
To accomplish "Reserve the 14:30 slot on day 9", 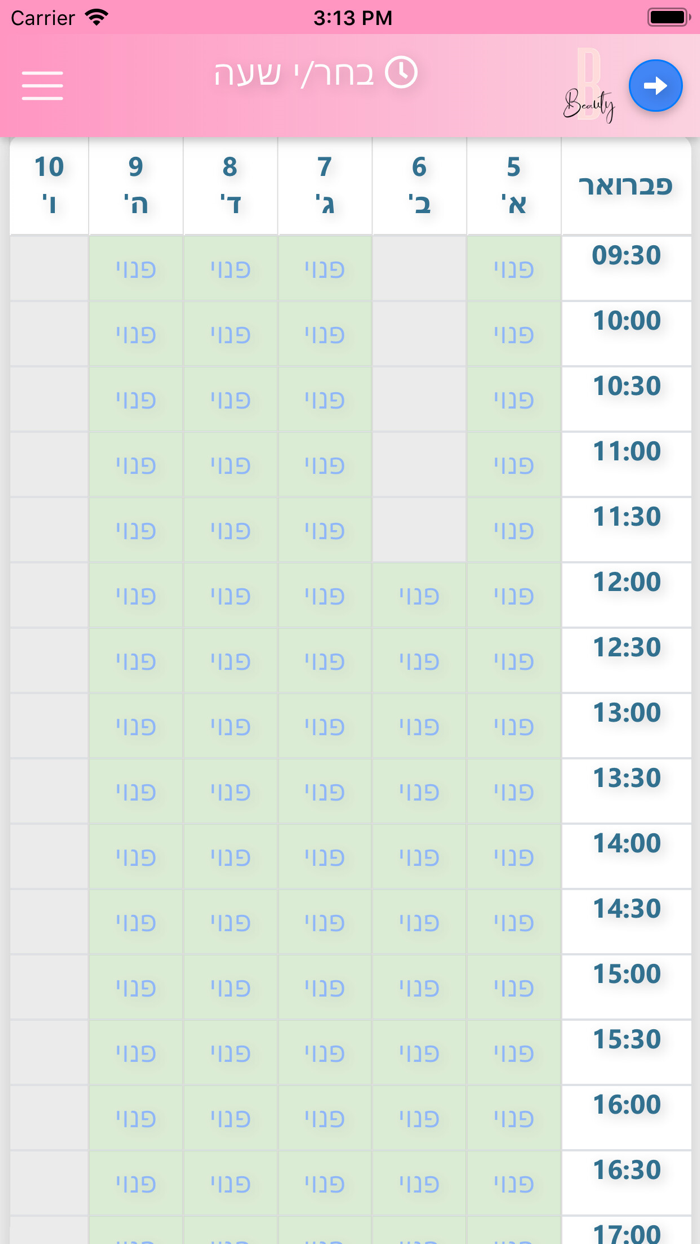I will point(136,922).
